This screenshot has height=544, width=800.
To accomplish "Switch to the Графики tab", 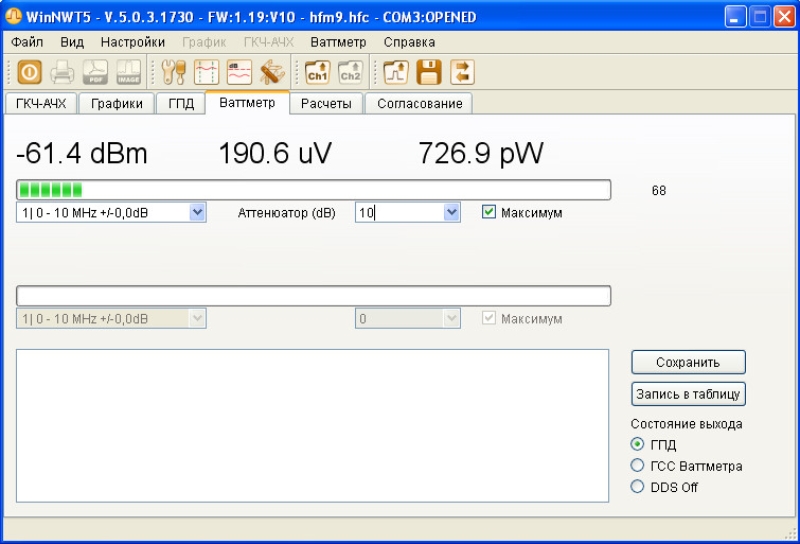I will pos(116,104).
